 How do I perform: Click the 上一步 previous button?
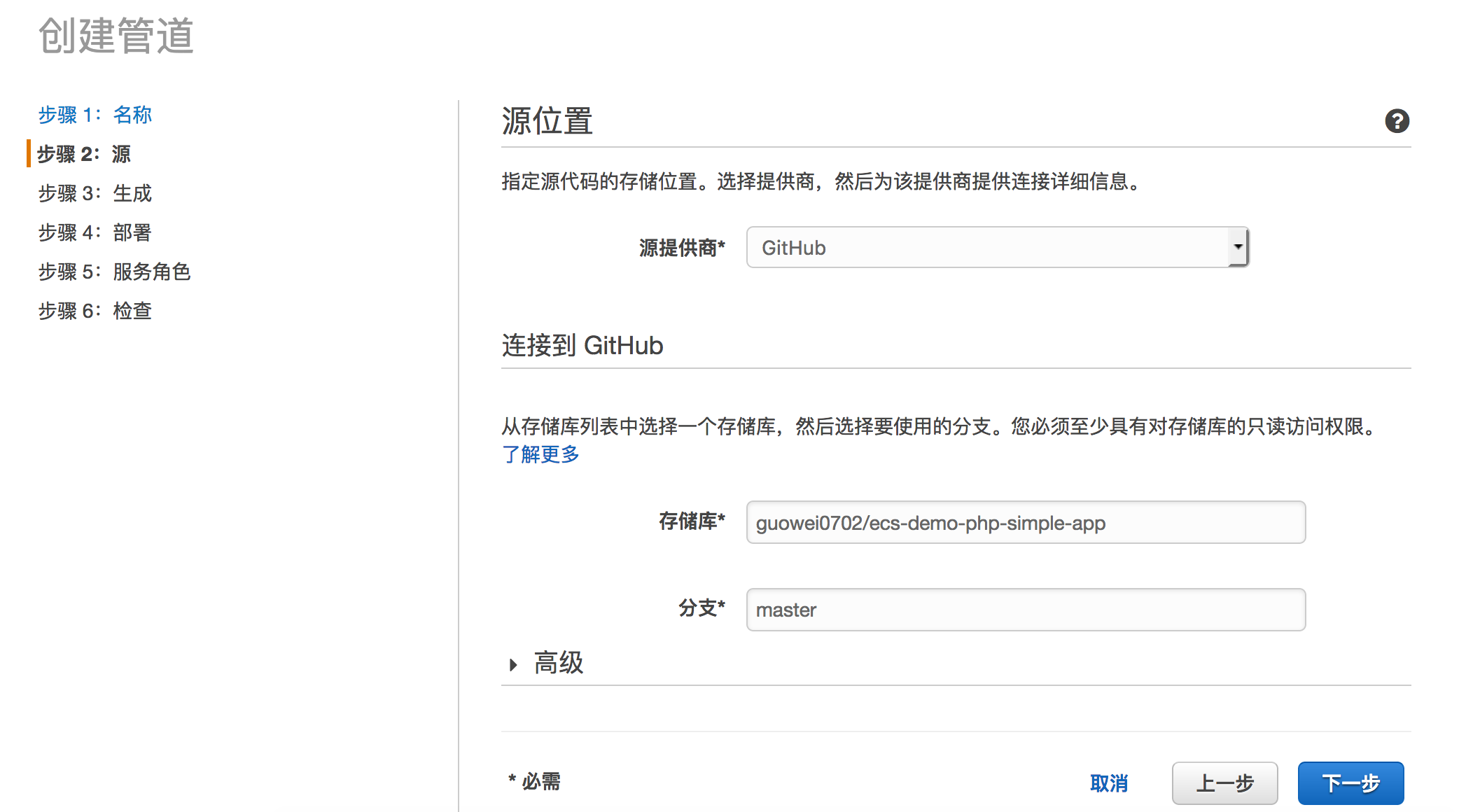click(x=1224, y=783)
